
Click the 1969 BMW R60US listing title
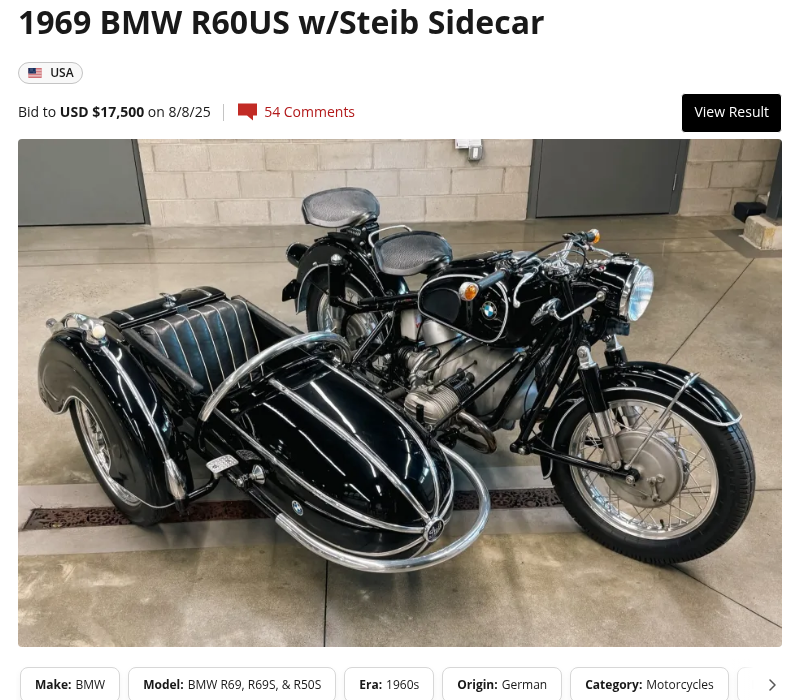[x=281, y=22]
